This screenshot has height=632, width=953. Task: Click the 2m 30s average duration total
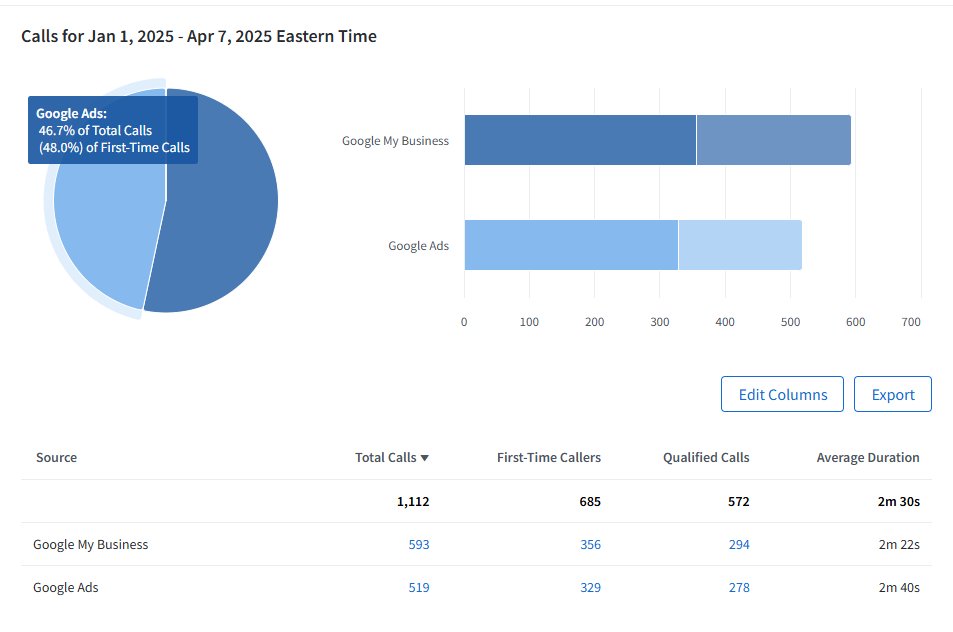pyautogui.click(x=899, y=501)
